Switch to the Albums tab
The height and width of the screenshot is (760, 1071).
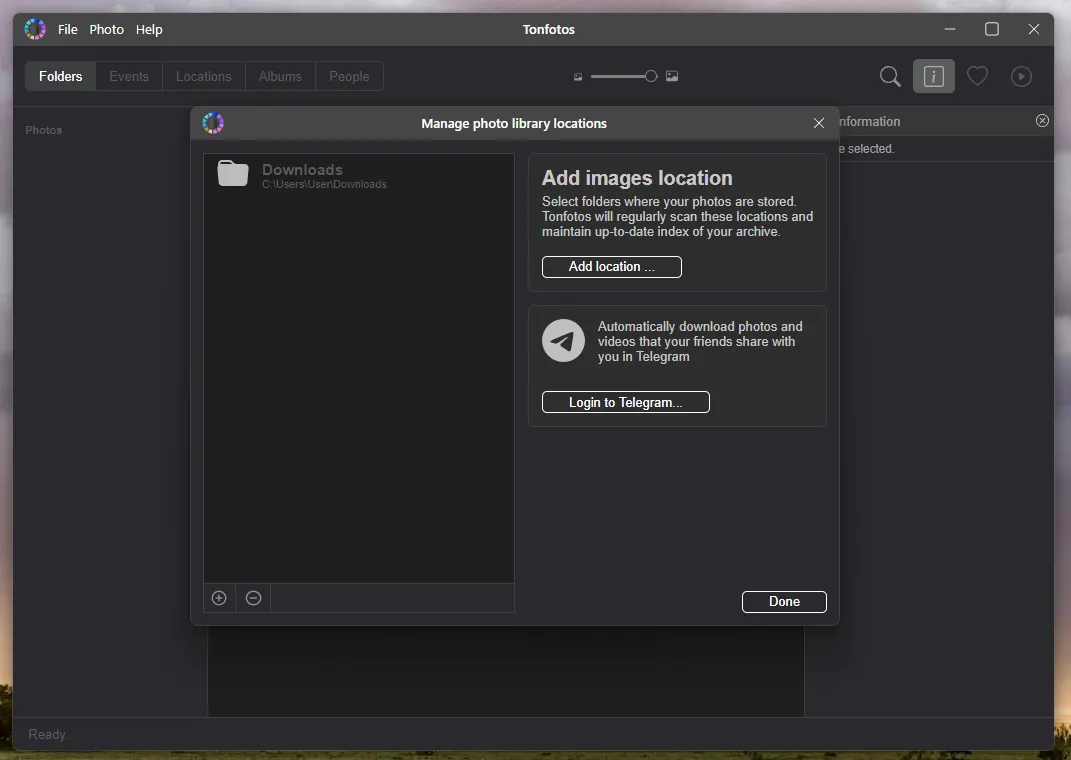(280, 76)
